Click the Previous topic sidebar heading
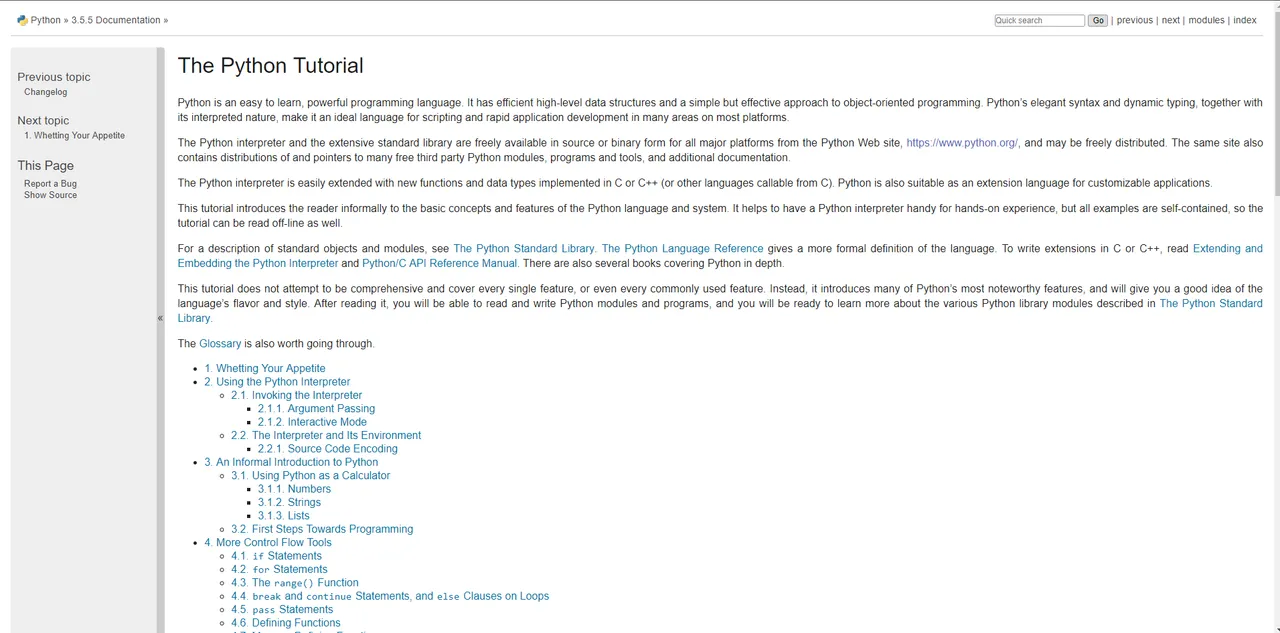The width and height of the screenshot is (1280, 633). pos(54,77)
